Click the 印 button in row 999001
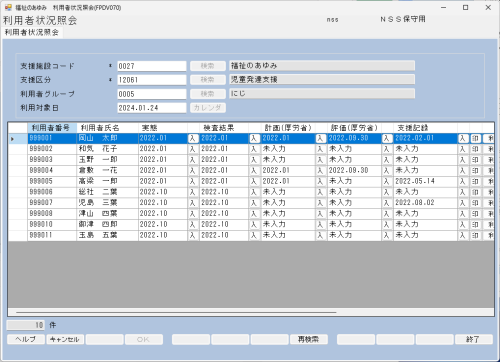Viewport: 500px width, 362px height. [x=476, y=138]
